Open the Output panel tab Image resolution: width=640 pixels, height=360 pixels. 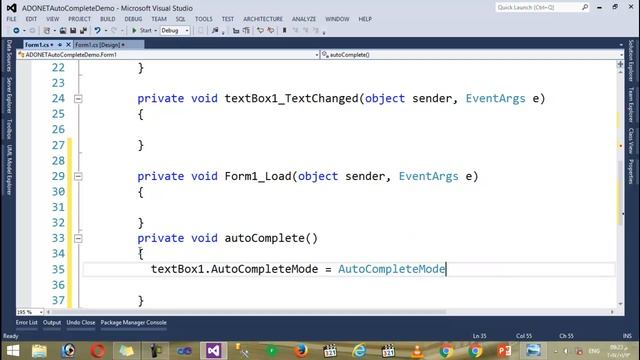[x=52, y=323]
